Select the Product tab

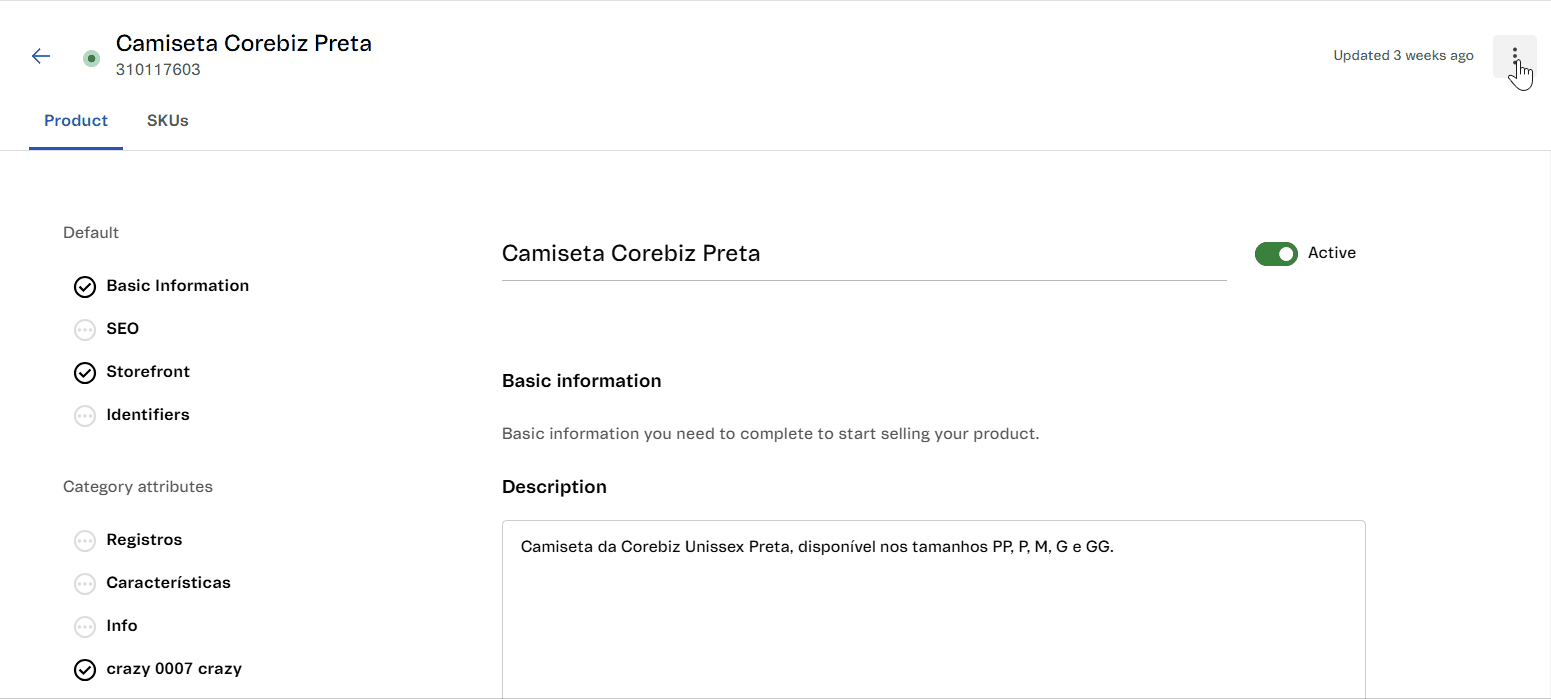point(76,121)
